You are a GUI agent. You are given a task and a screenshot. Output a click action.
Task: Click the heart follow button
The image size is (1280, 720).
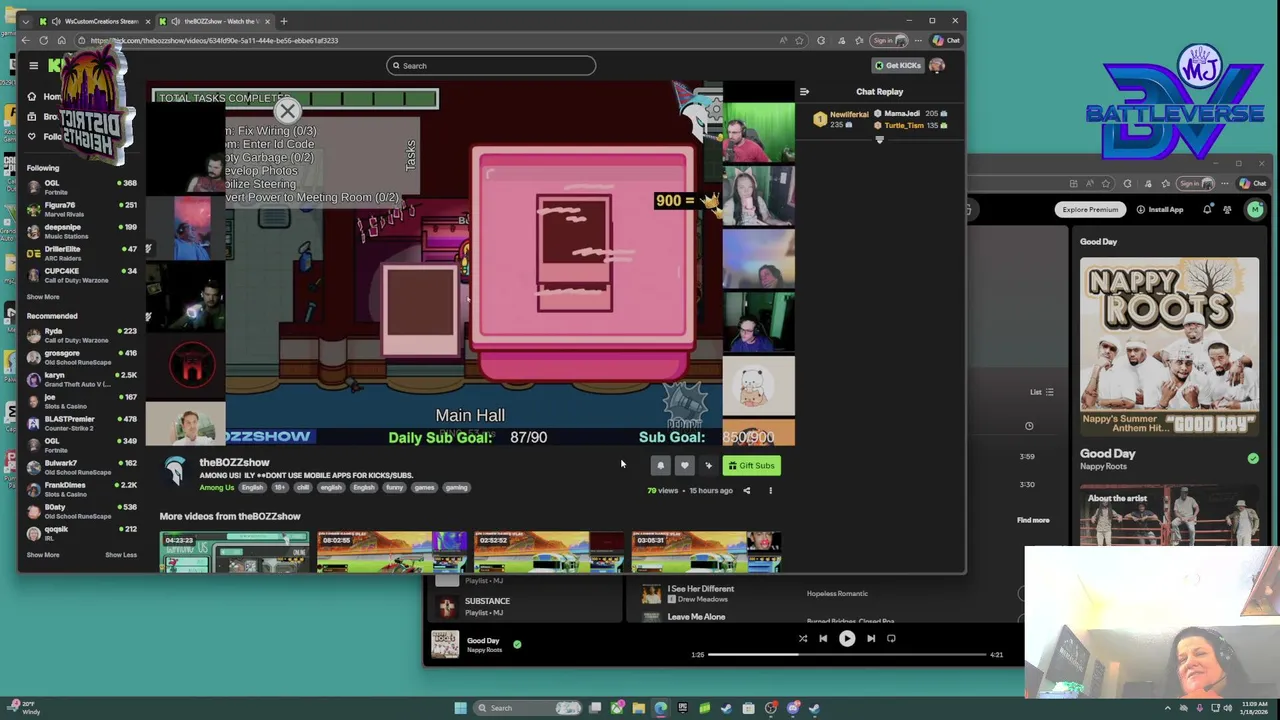pos(684,466)
